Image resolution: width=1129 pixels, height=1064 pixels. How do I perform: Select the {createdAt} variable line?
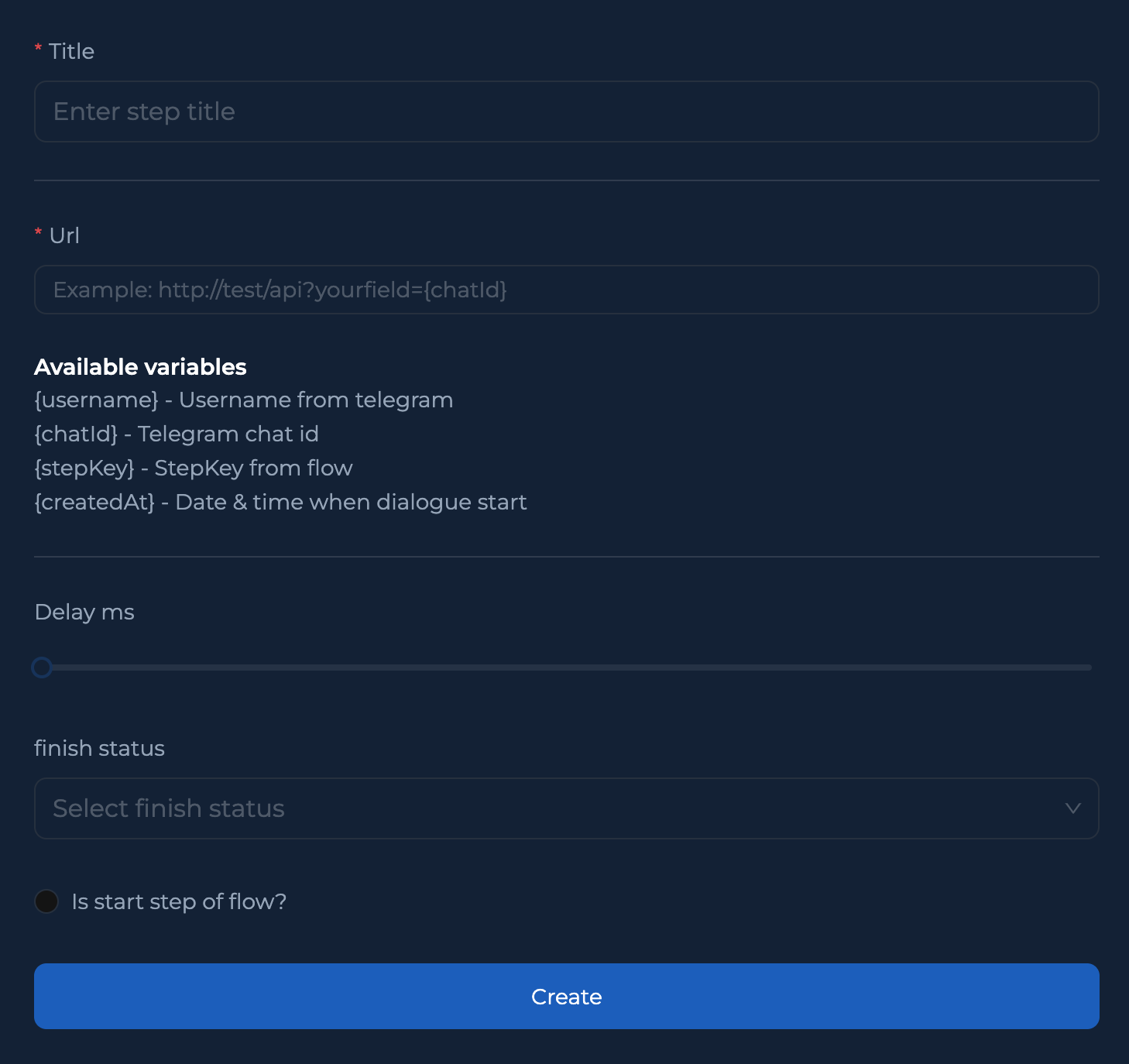point(280,503)
